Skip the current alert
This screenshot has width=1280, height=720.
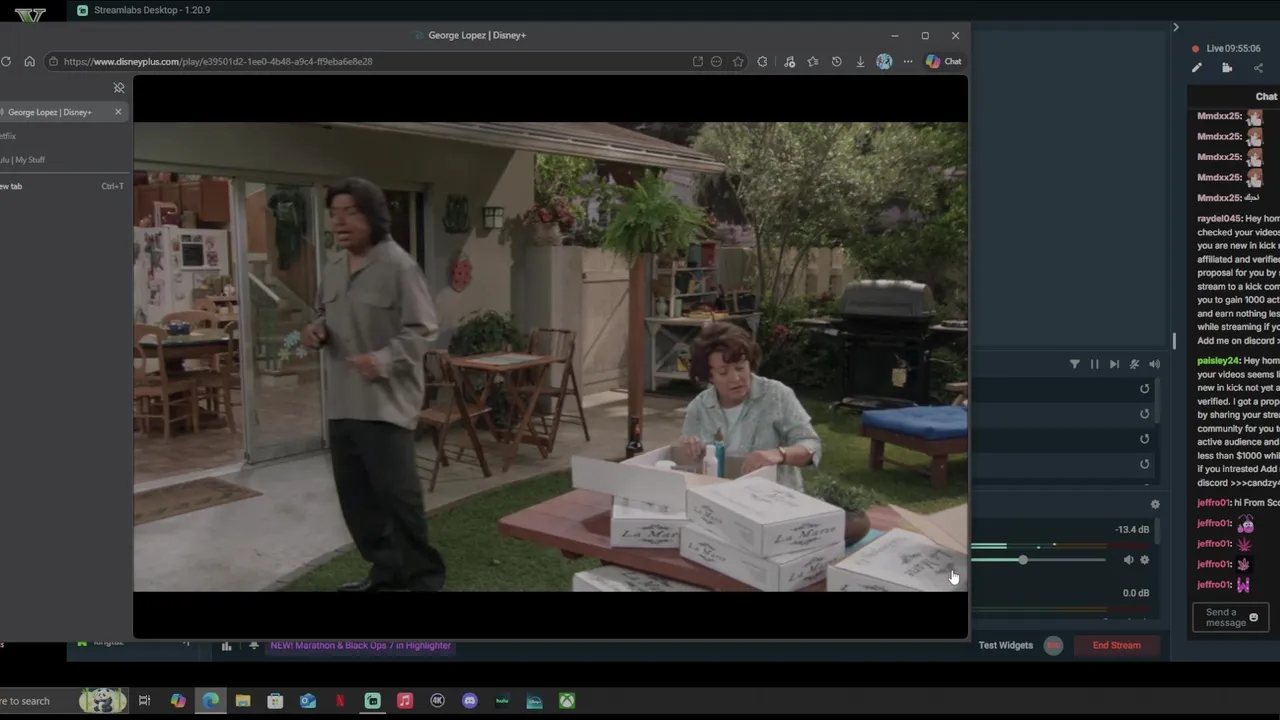click(x=1114, y=364)
